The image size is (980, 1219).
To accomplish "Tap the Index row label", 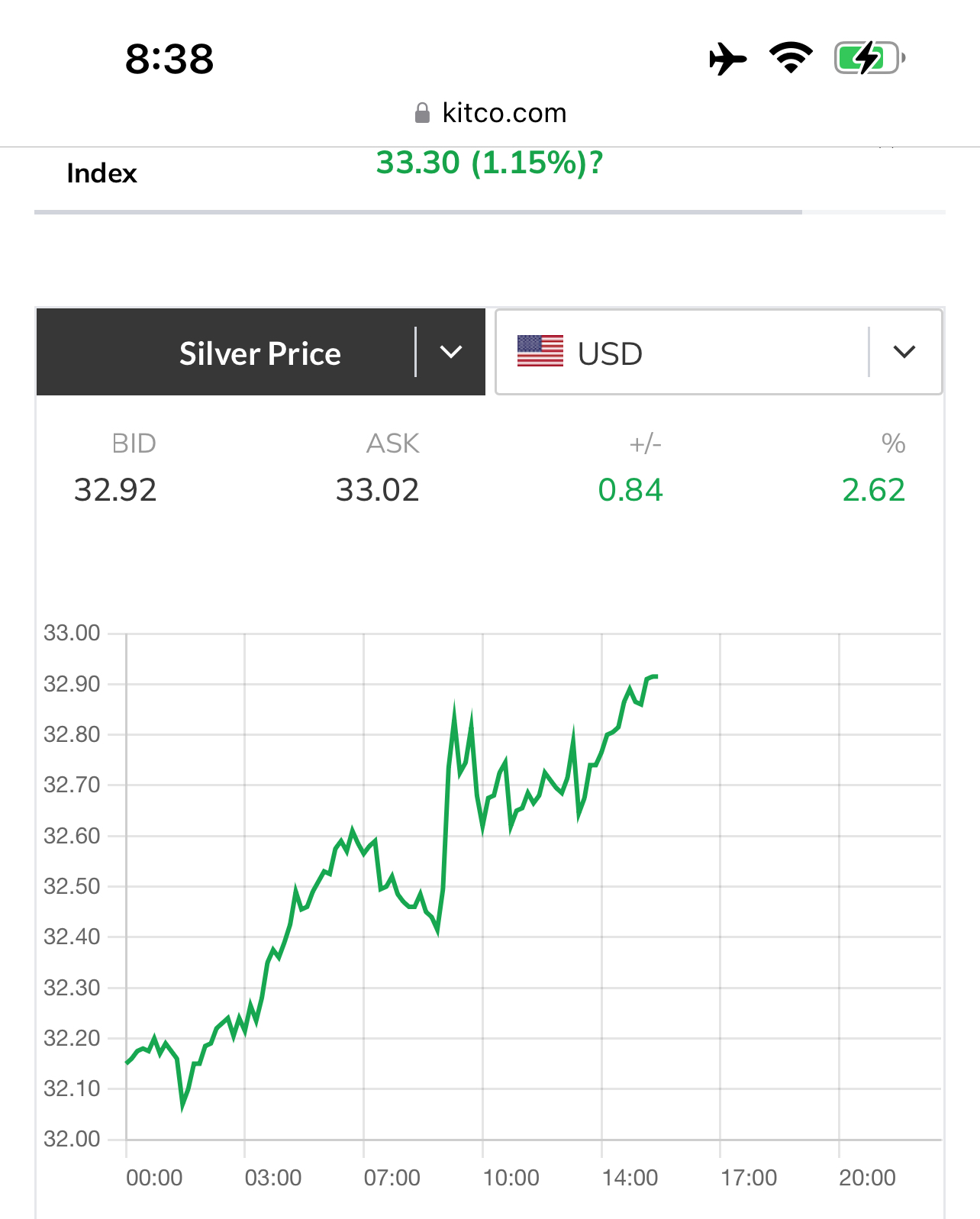I will [x=102, y=173].
